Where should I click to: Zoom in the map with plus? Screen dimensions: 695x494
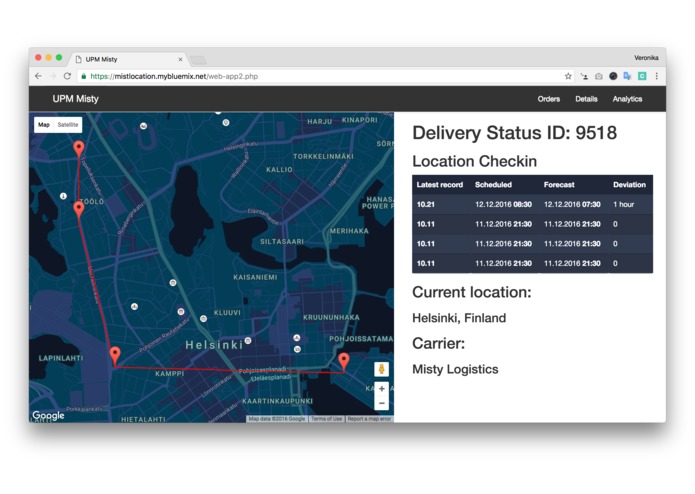(x=381, y=389)
